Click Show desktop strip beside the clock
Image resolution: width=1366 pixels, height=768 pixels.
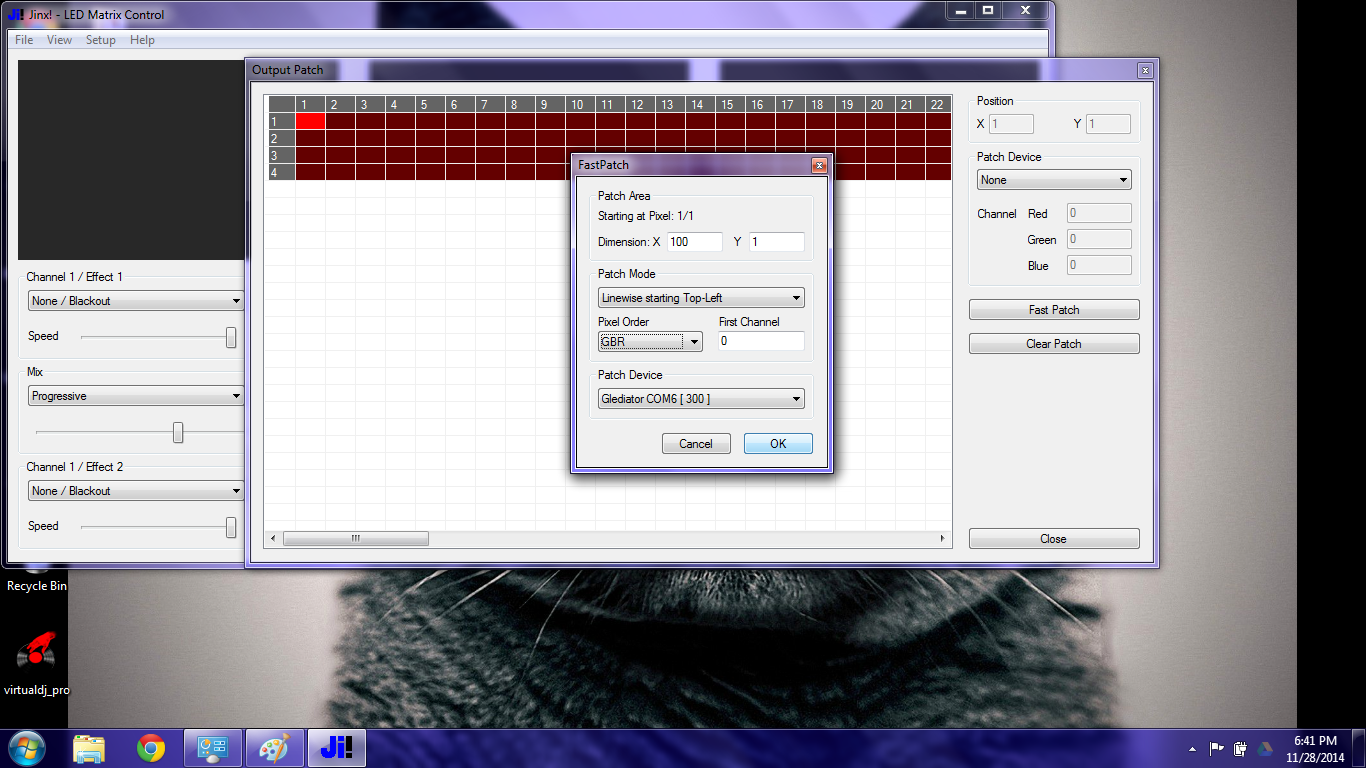1358,749
